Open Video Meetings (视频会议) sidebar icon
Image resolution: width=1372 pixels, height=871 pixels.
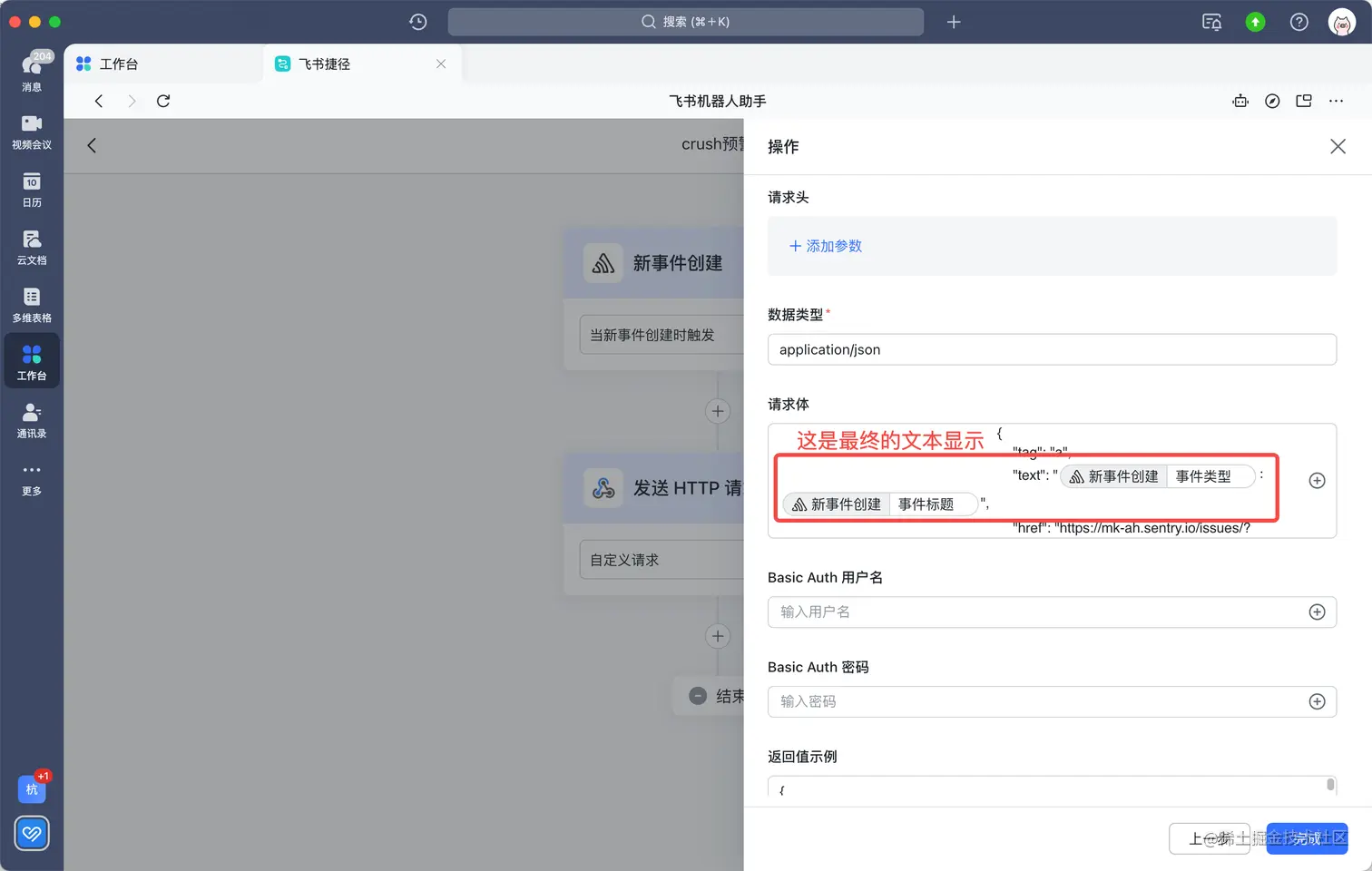[32, 132]
